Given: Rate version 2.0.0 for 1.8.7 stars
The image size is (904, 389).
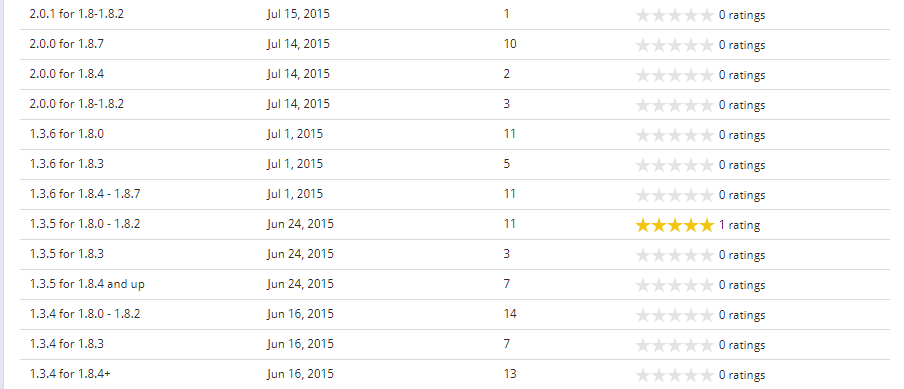Looking at the screenshot, I should tap(675, 45).
